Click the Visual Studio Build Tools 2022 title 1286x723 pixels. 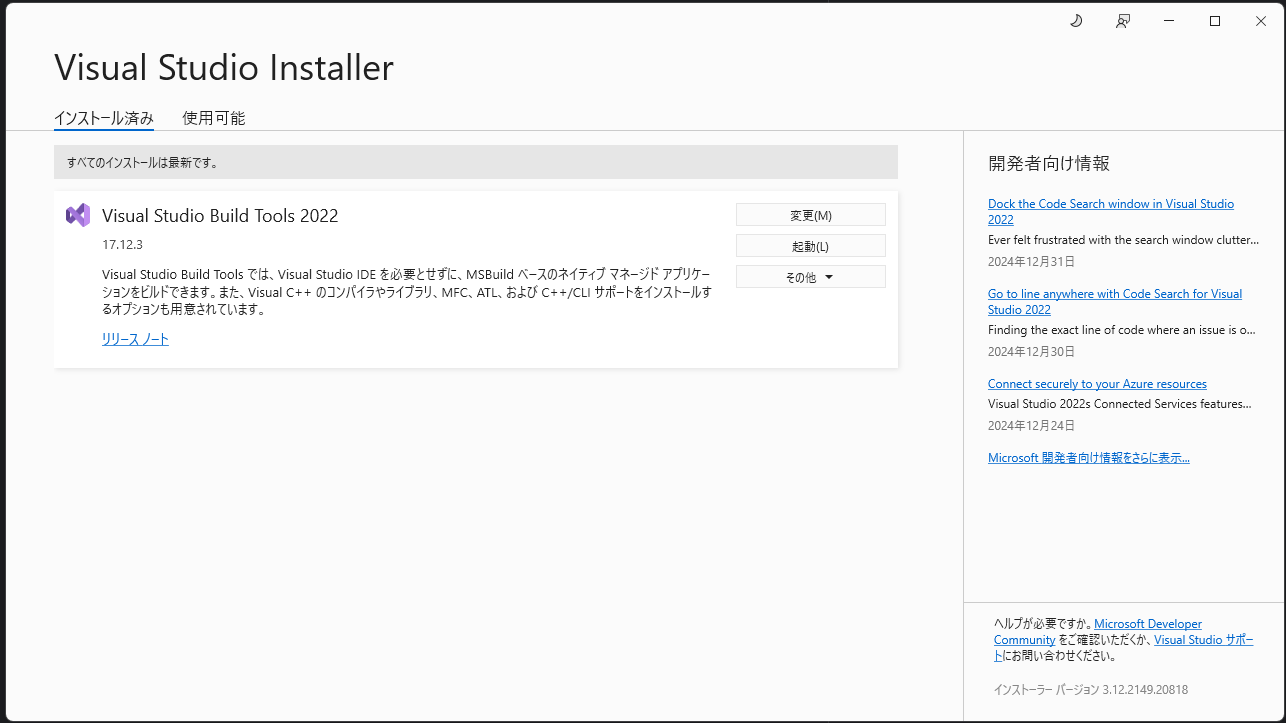coord(220,215)
